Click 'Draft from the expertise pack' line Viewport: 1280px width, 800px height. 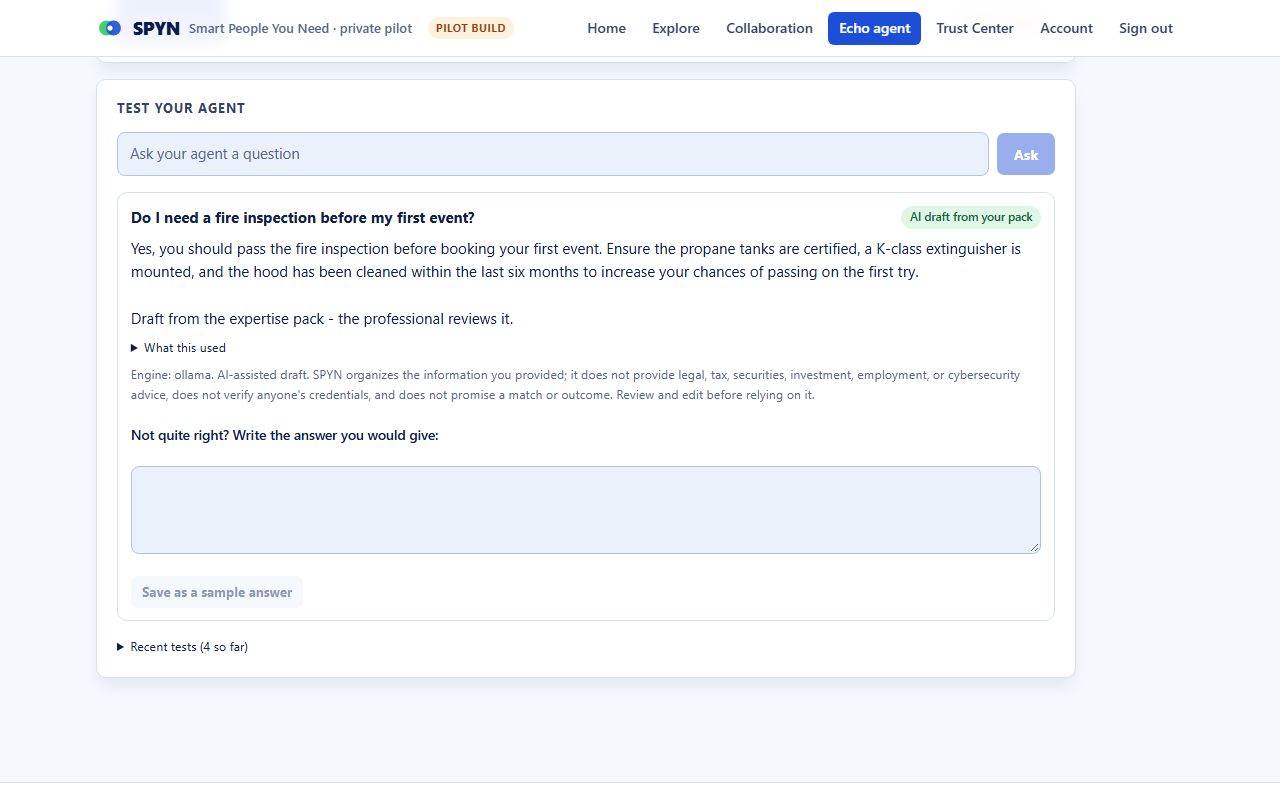pyautogui.click(x=322, y=319)
